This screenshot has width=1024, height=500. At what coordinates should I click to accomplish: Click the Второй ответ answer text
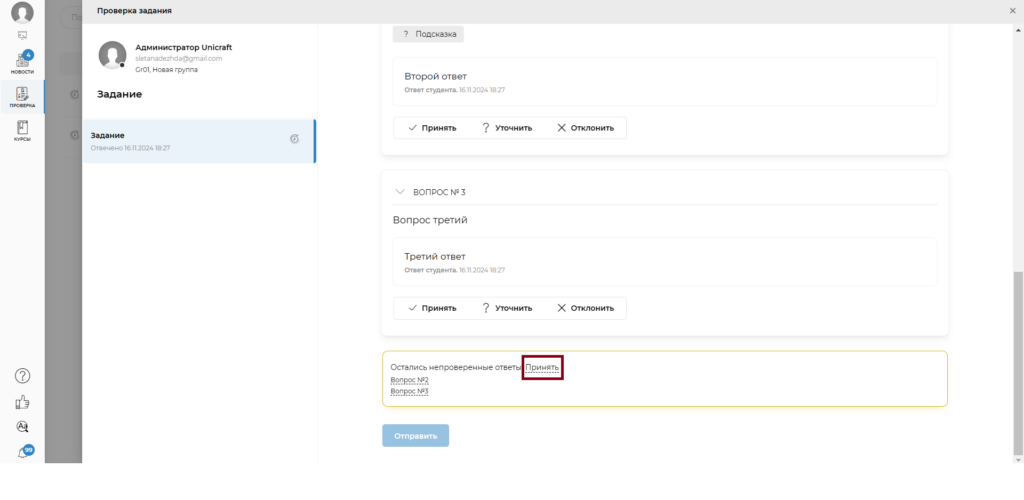pyautogui.click(x=434, y=76)
